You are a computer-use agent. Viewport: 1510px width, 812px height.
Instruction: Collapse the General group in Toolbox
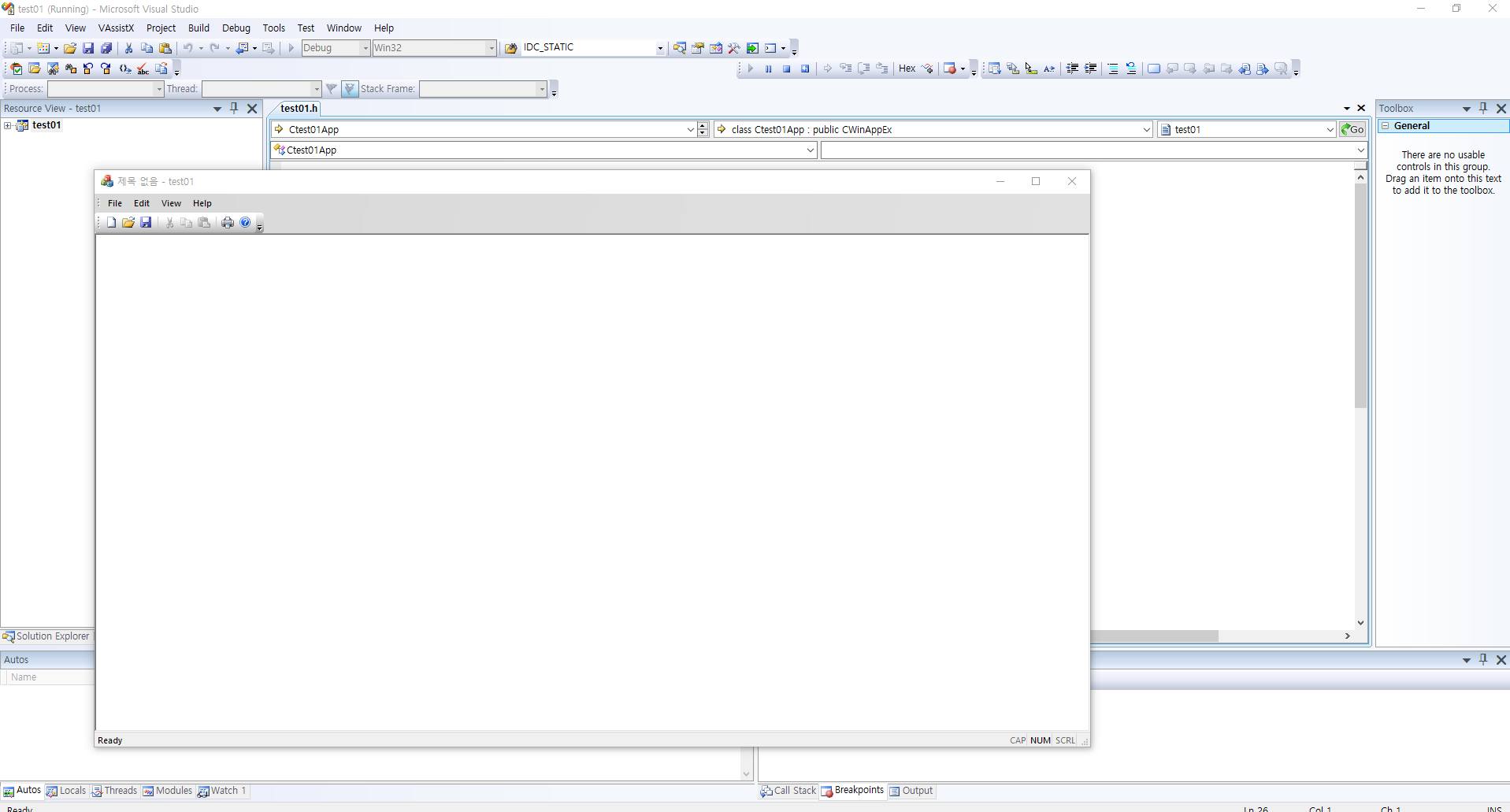pos(1386,126)
